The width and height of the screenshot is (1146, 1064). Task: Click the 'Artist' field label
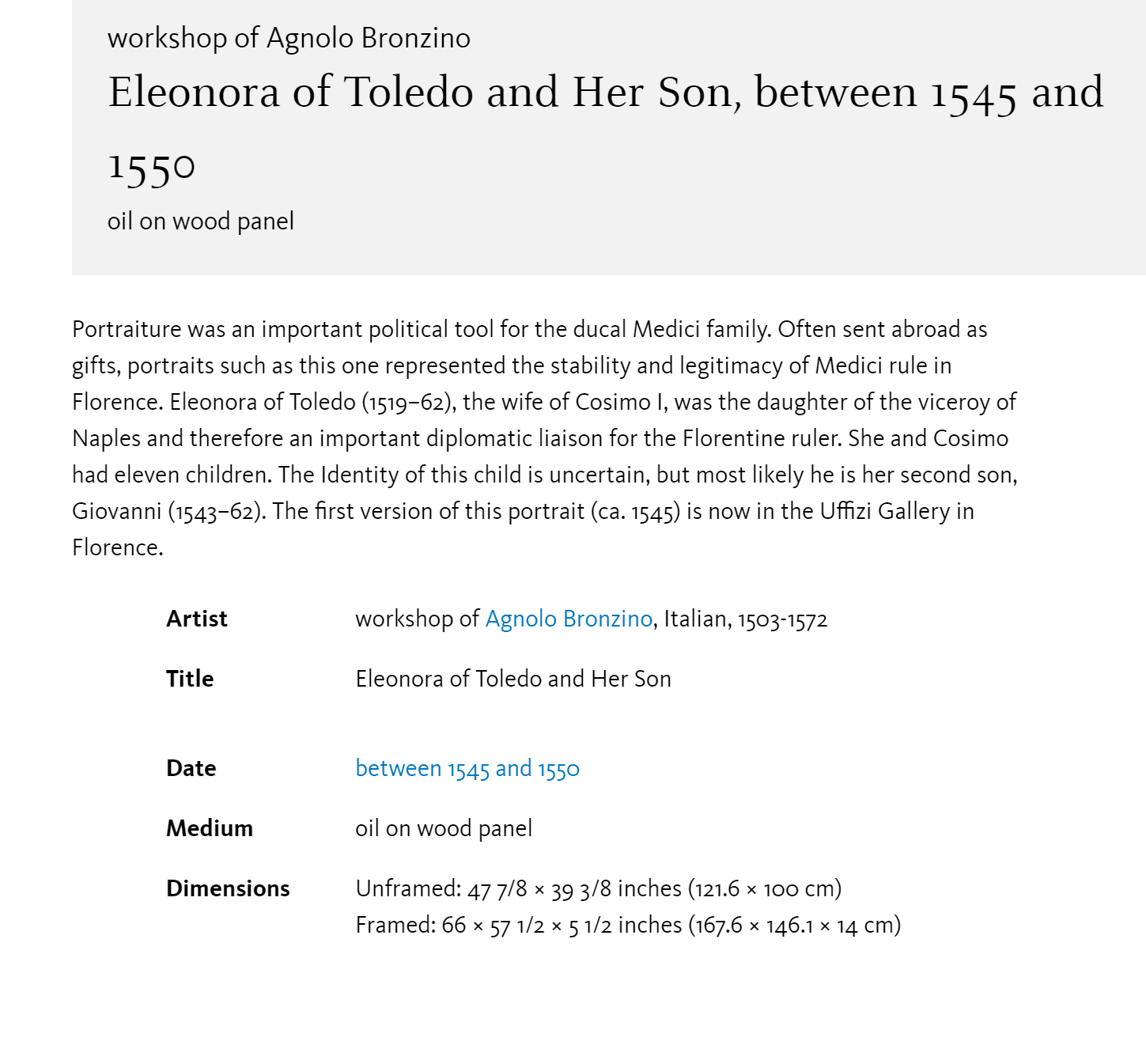pos(197,619)
